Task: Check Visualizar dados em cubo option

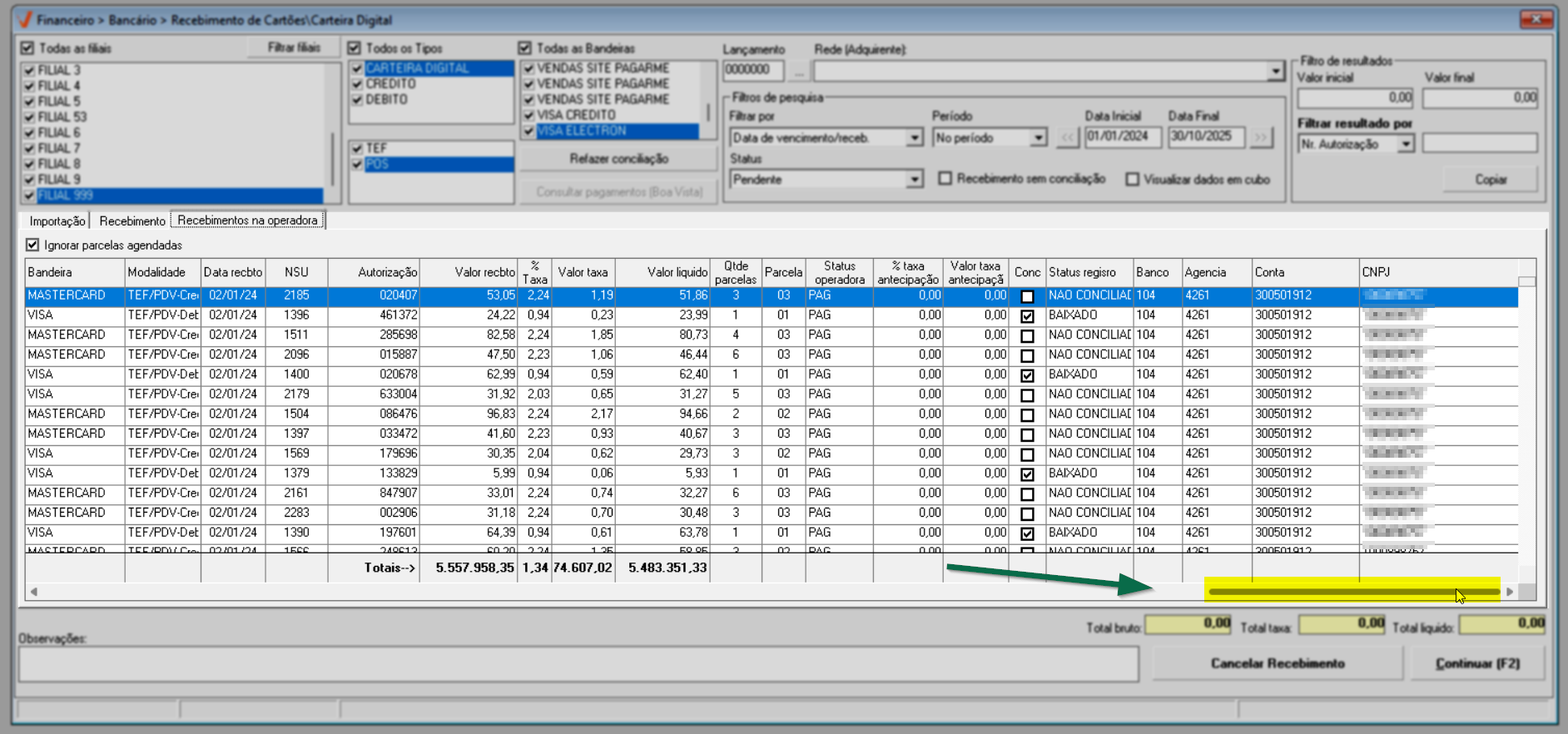Action: [1132, 180]
